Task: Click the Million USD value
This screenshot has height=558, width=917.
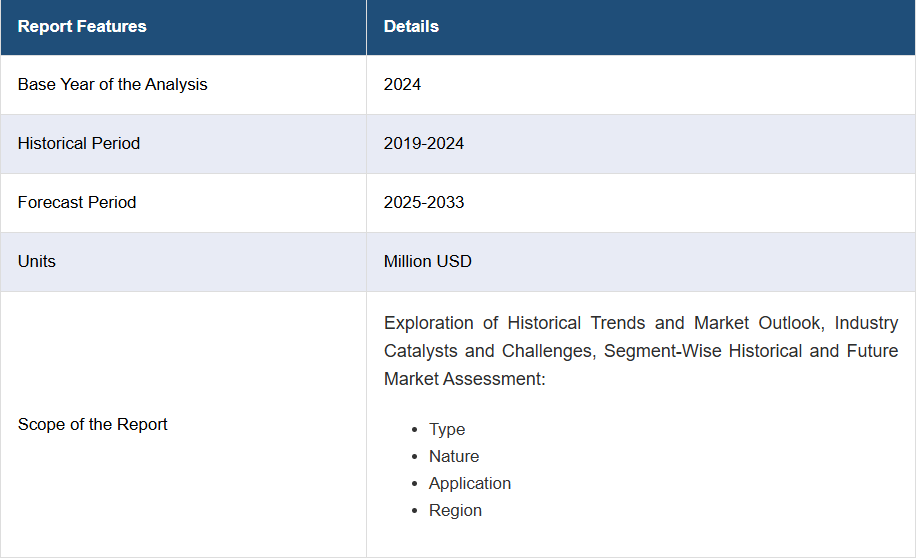Action: [x=428, y=261]
